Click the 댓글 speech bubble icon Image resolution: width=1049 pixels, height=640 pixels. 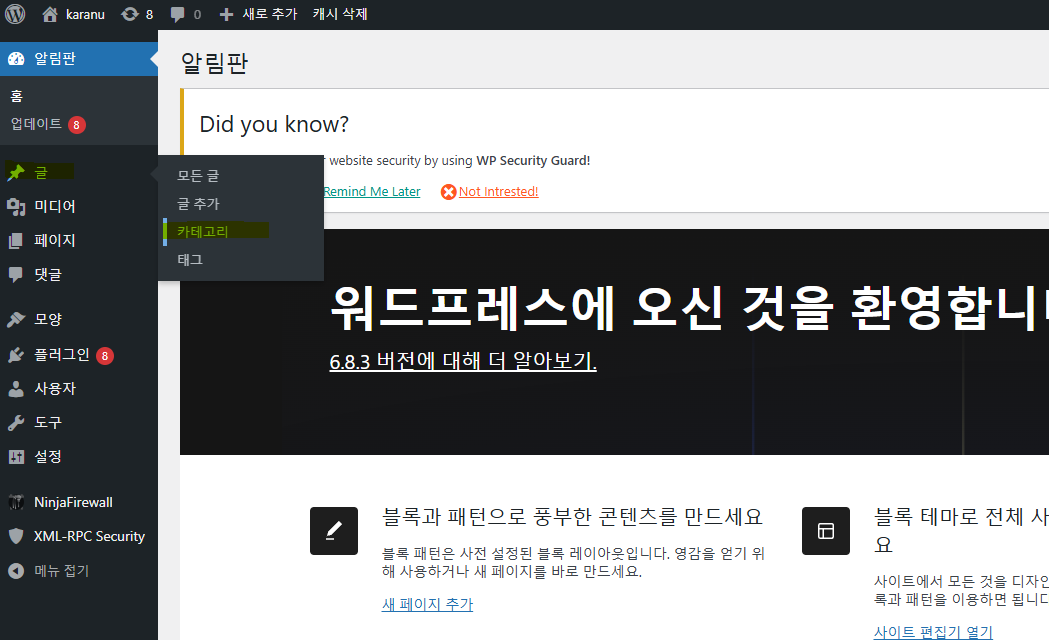pyautogui.click(x=16, y=275)
